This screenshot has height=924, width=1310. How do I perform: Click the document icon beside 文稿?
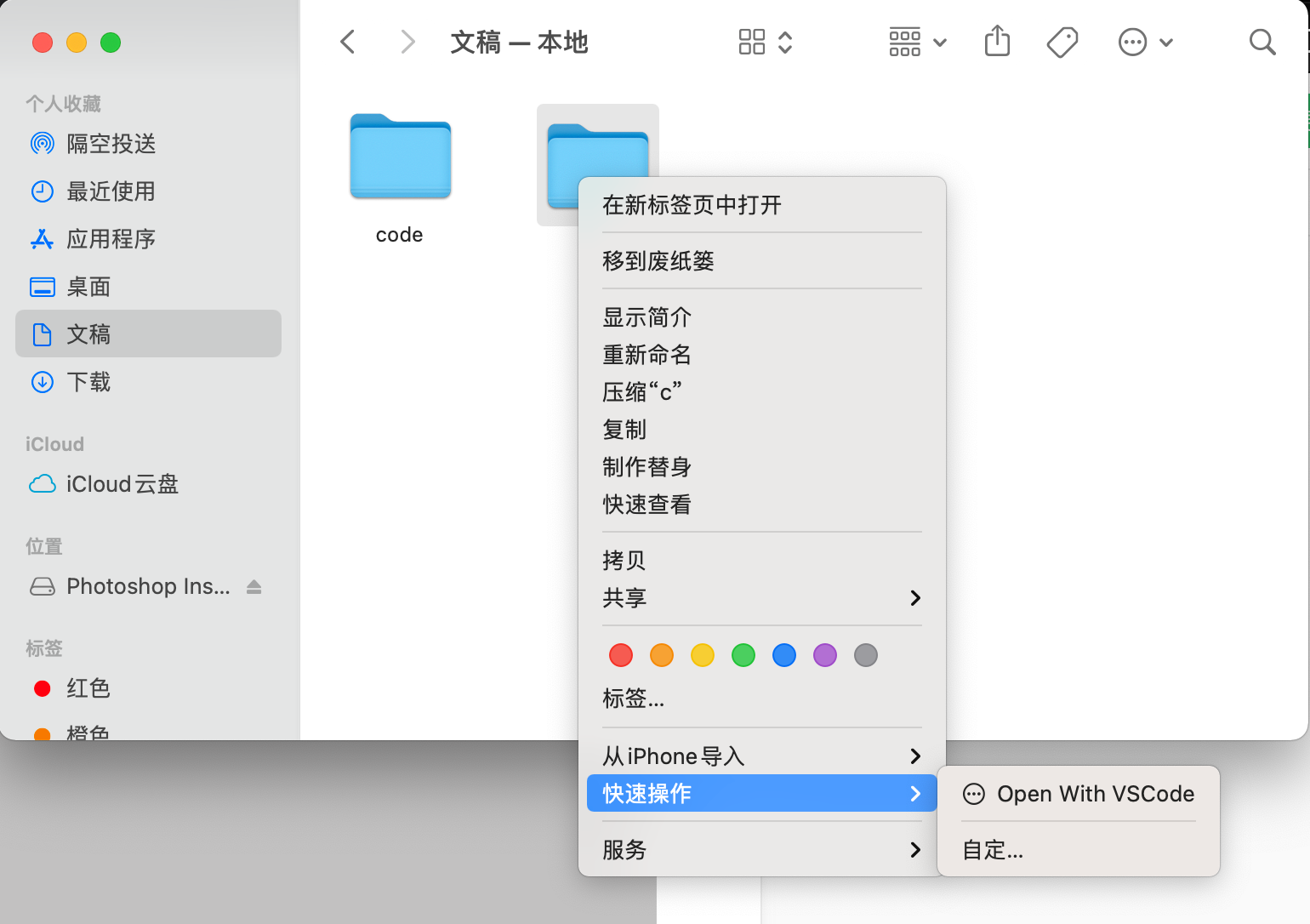pos(43,334)
